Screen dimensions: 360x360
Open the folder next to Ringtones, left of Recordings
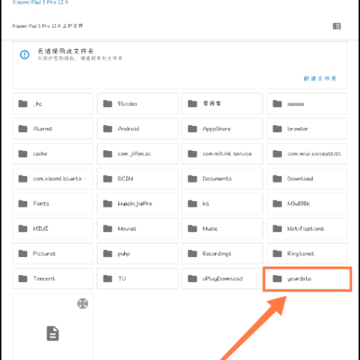click(138, 254)
